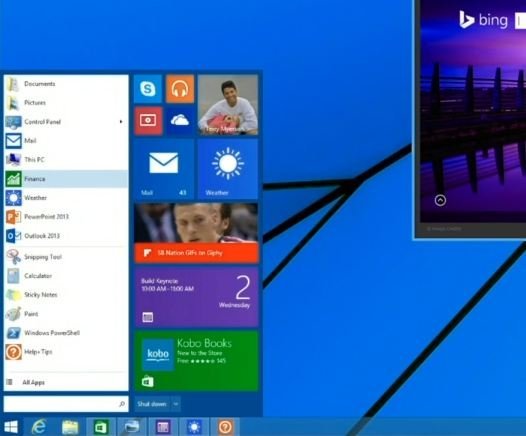
Task: Open the Kobo Books store tile
Action: (x=197, y=361)
